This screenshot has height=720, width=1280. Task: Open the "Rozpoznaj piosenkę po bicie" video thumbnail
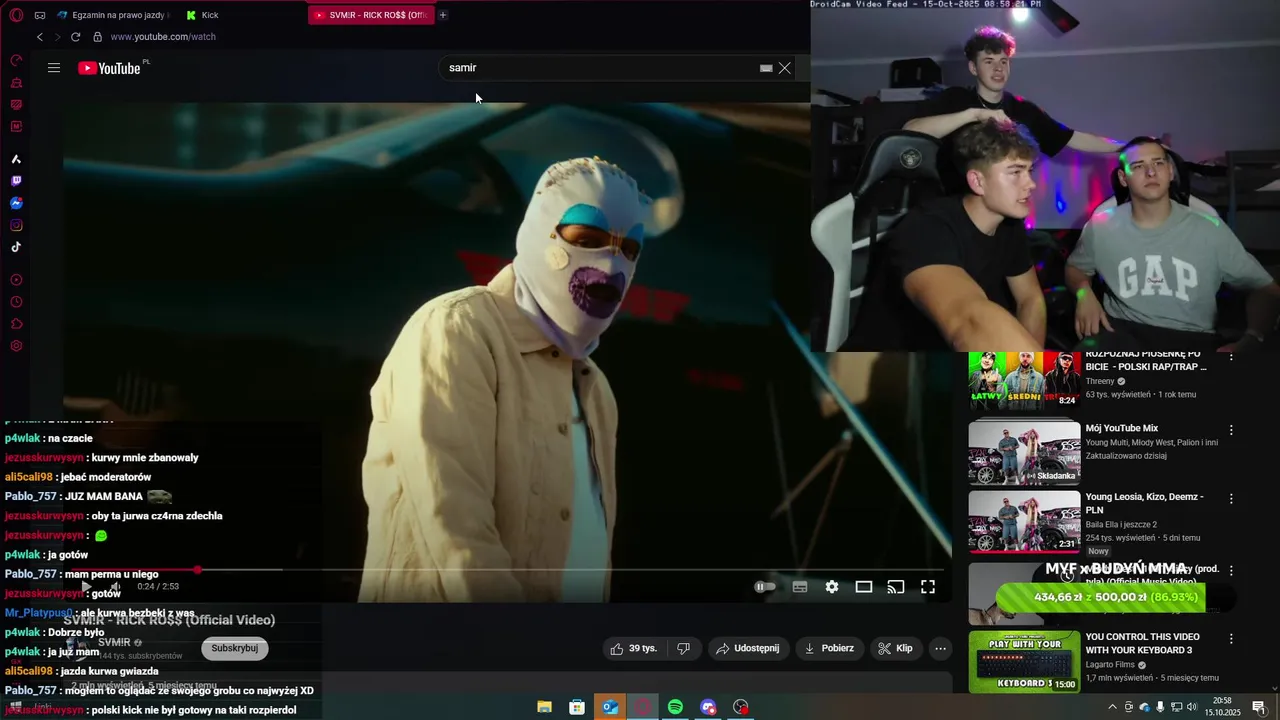[1024, 380]
